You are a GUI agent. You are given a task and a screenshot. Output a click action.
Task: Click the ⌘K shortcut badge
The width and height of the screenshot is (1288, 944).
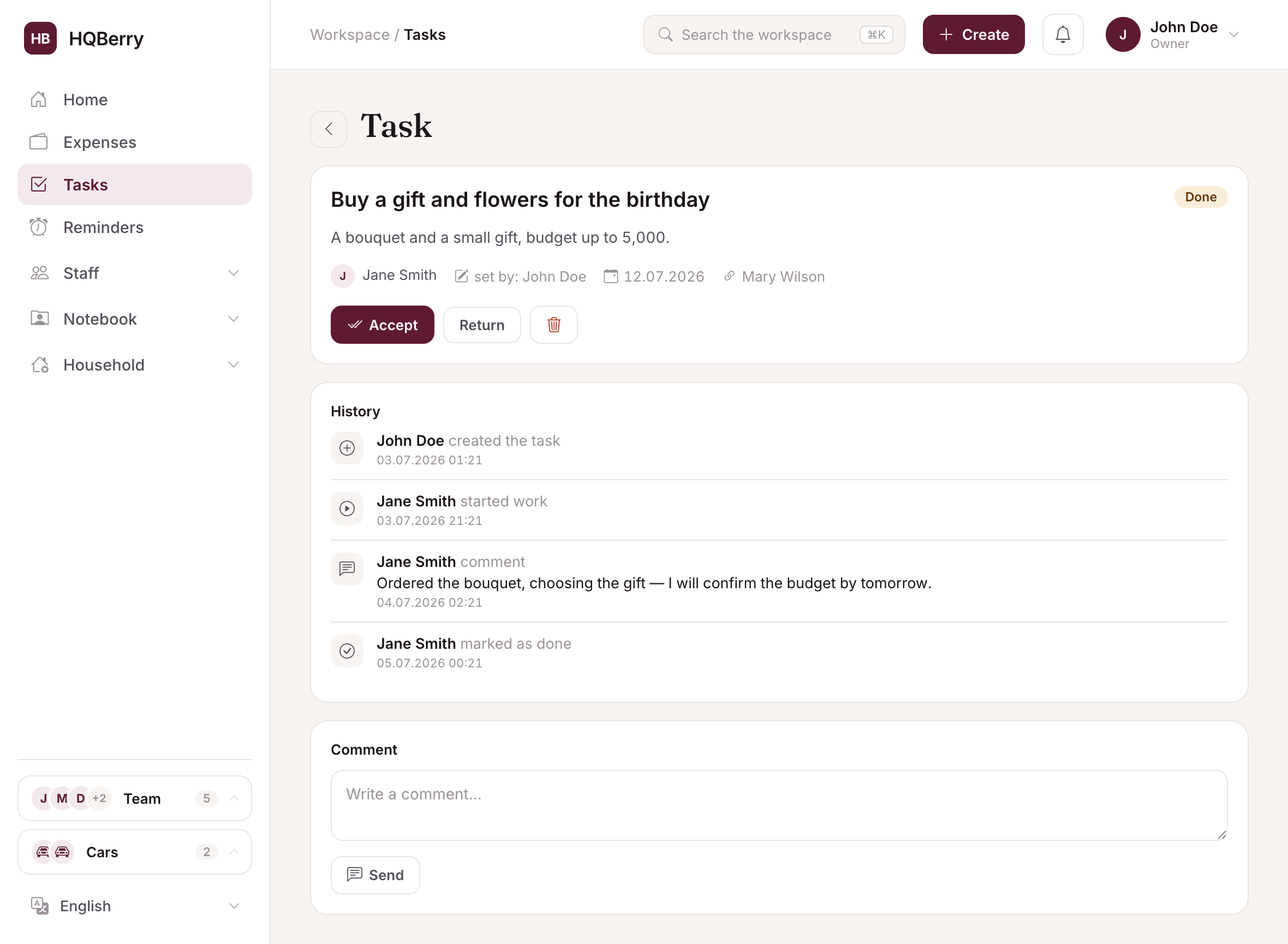click(x=876, y=35)
